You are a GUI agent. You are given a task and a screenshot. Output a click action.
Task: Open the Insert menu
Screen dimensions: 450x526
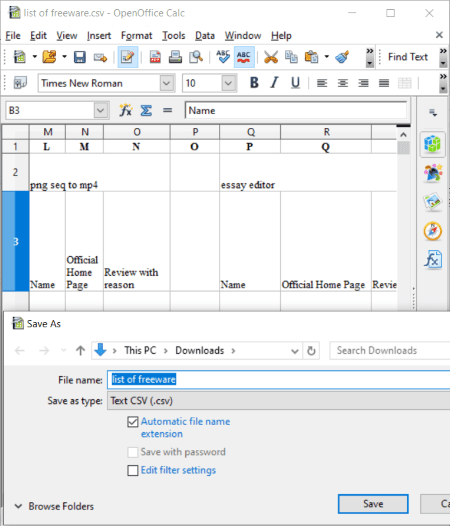tap(99, 36)
